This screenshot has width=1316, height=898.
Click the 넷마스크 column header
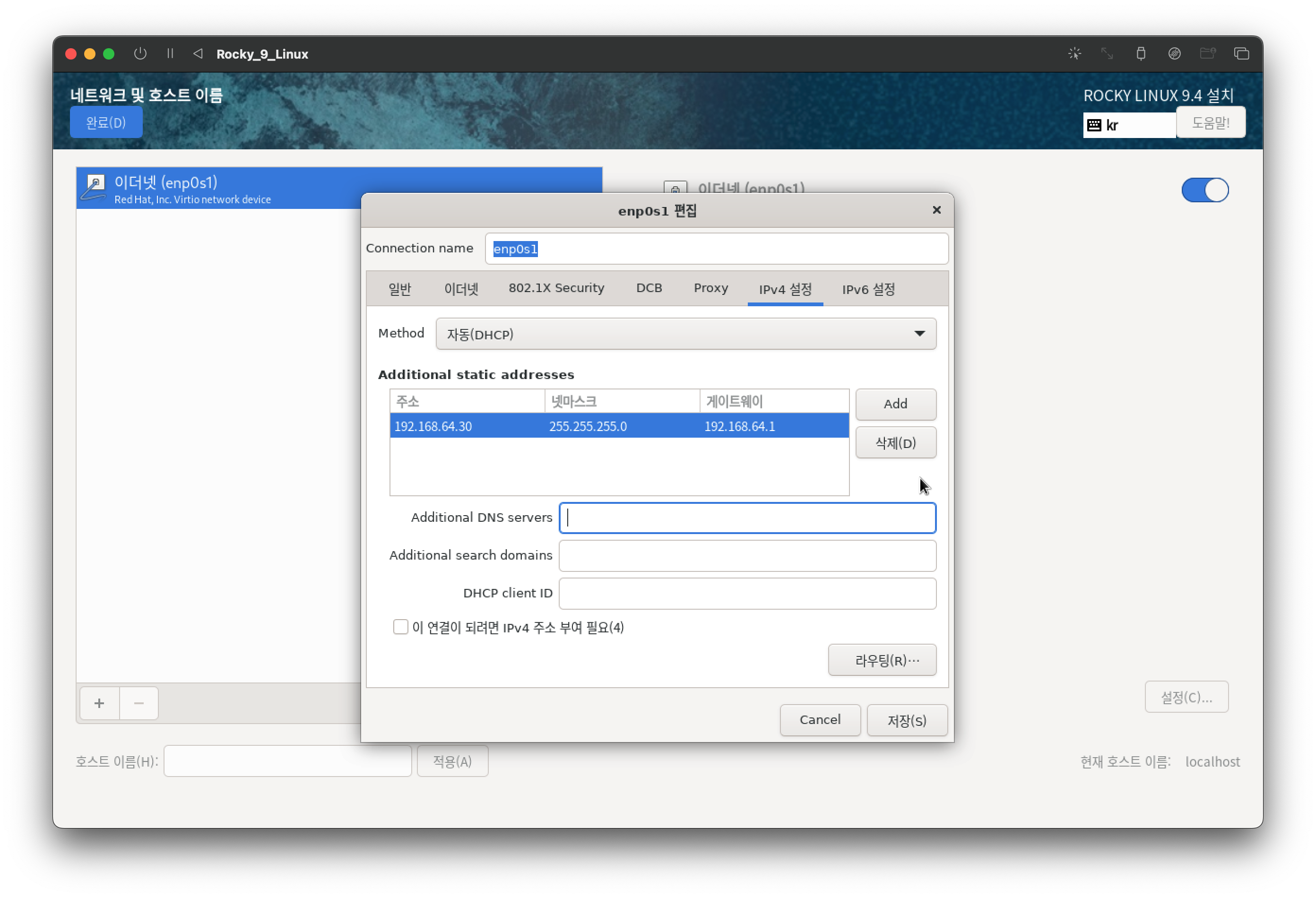click(x=622, y=401)
